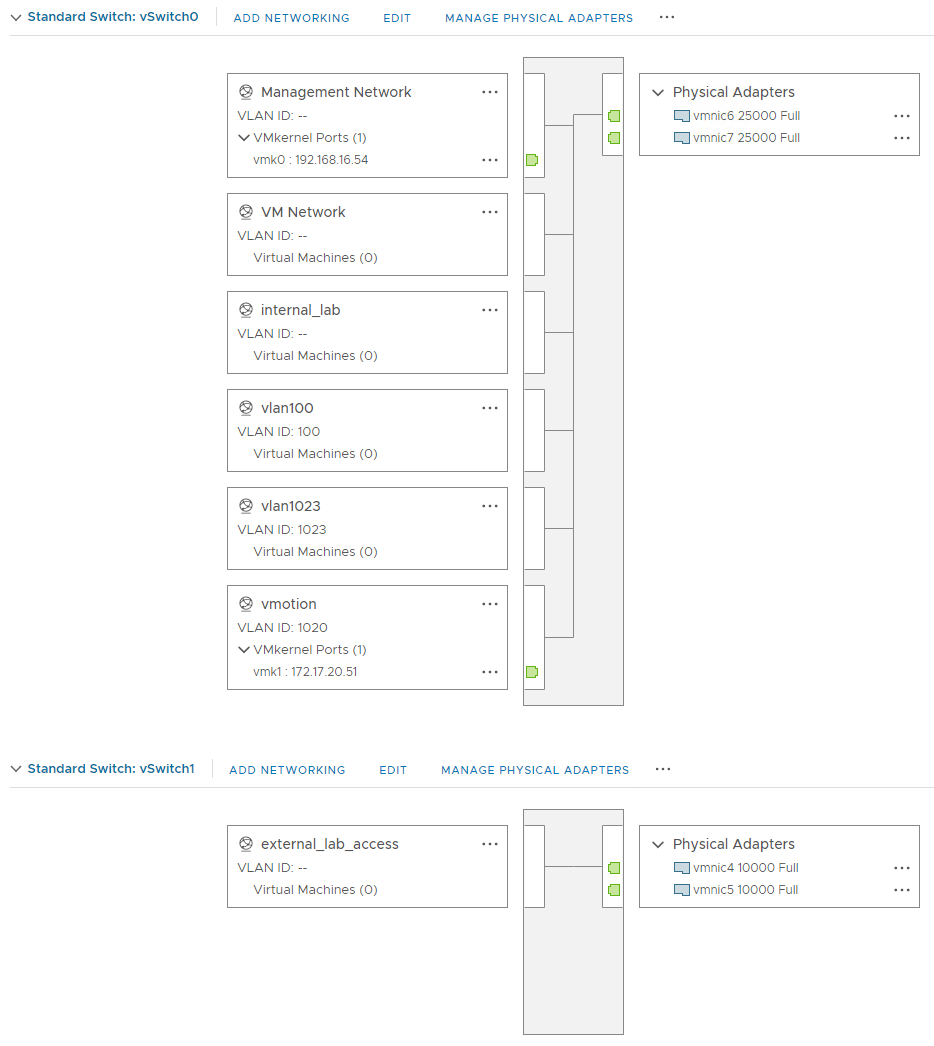Screen dimensions: 934x1046
Task: Open the ellipsis menu next to vmnic6
Action: pos(902,115)
